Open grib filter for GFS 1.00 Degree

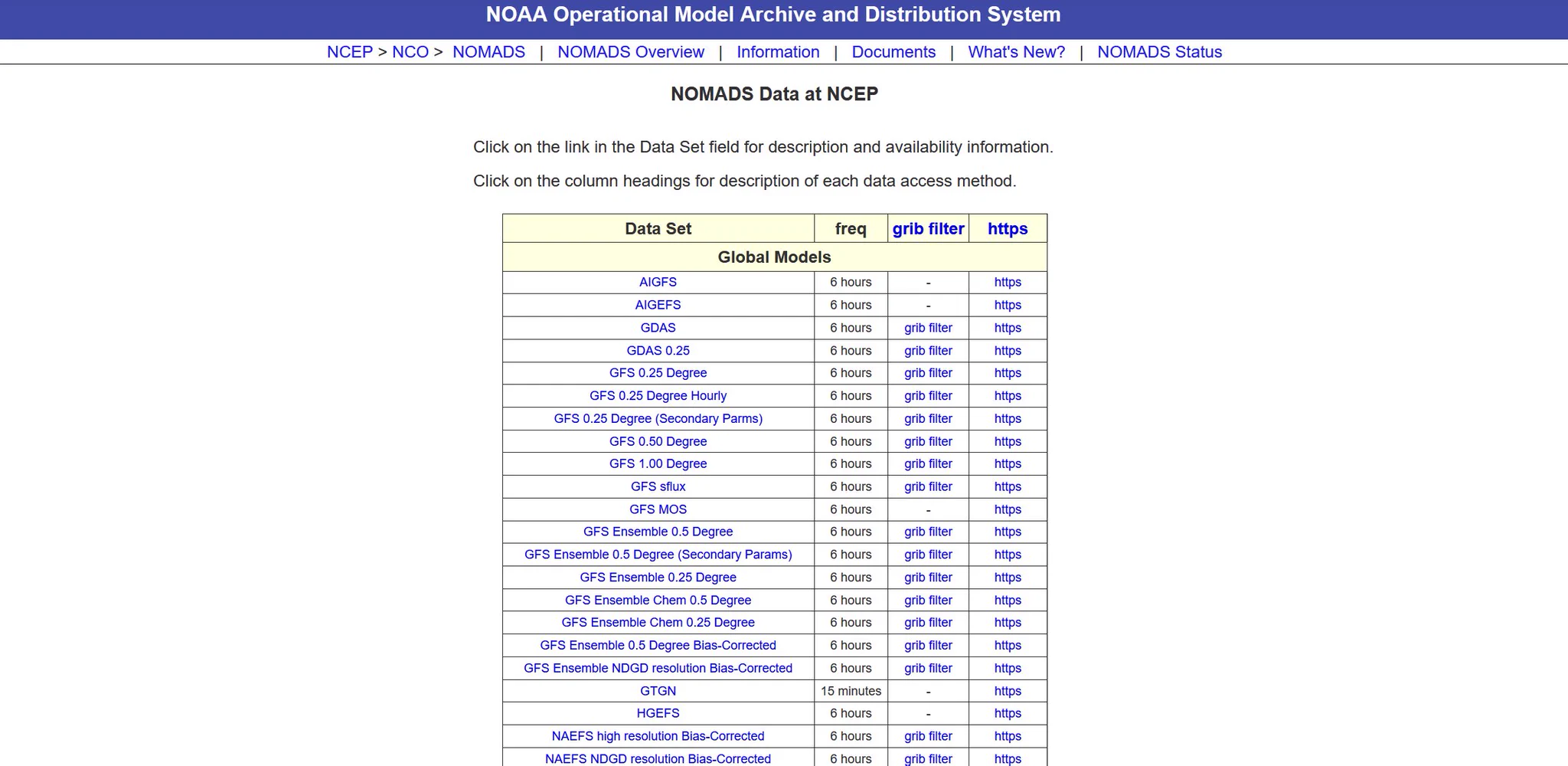[x=928, y=464]
